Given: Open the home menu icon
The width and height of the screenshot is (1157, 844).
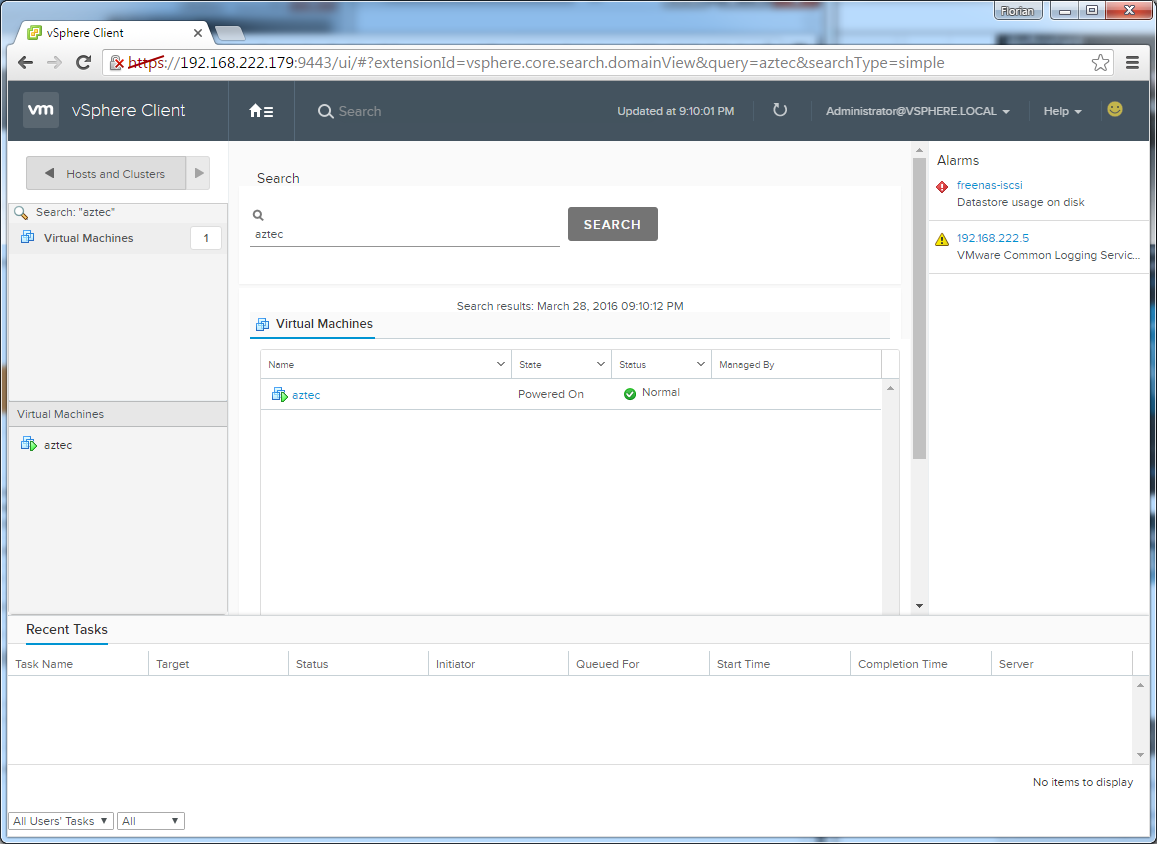Looking at the screenshot, I should [x=261, y=111].
